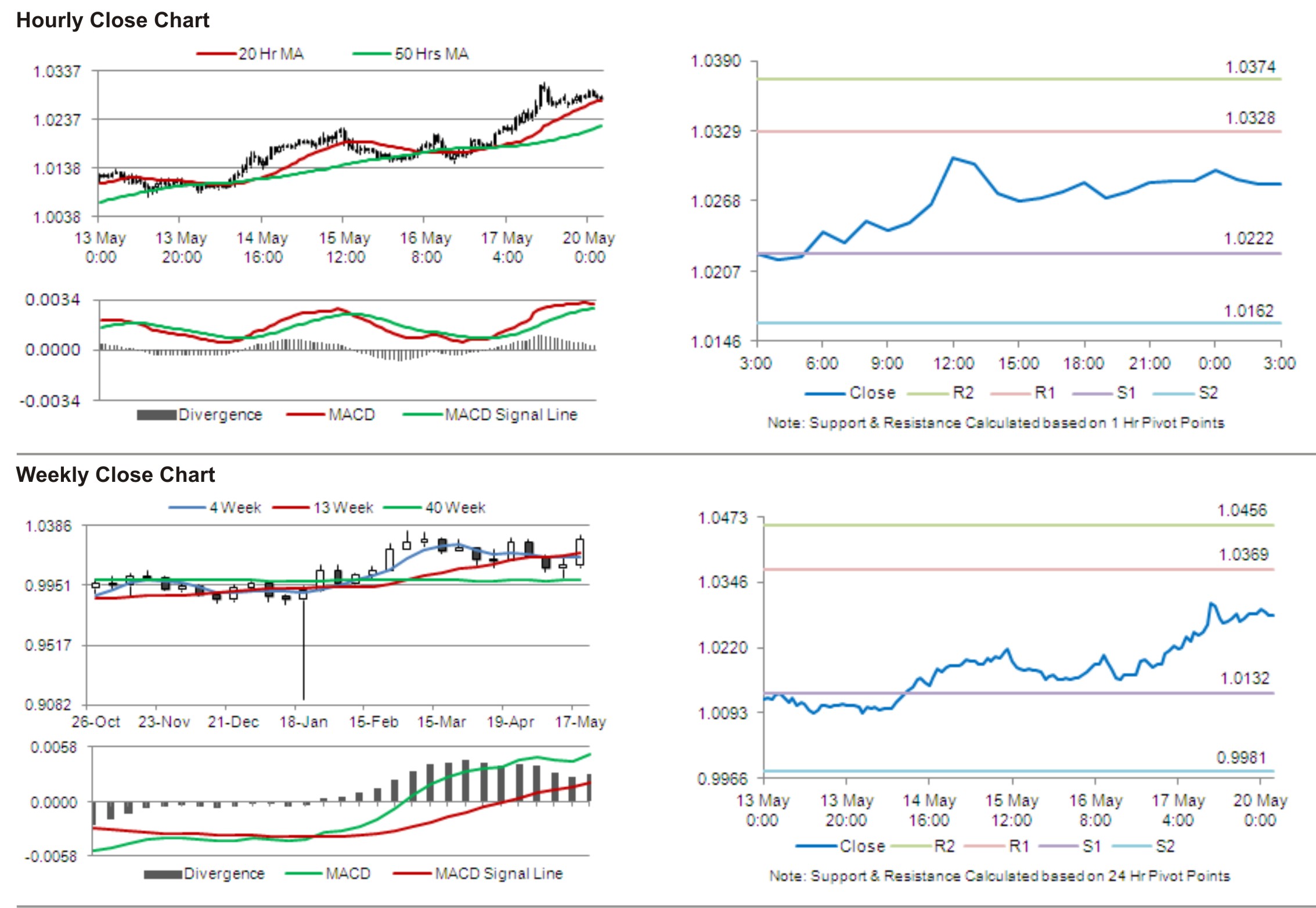Click the note mentioning 1 Hr Pivot Points
The image size is (1316, 908).
(x=996, y=423)
